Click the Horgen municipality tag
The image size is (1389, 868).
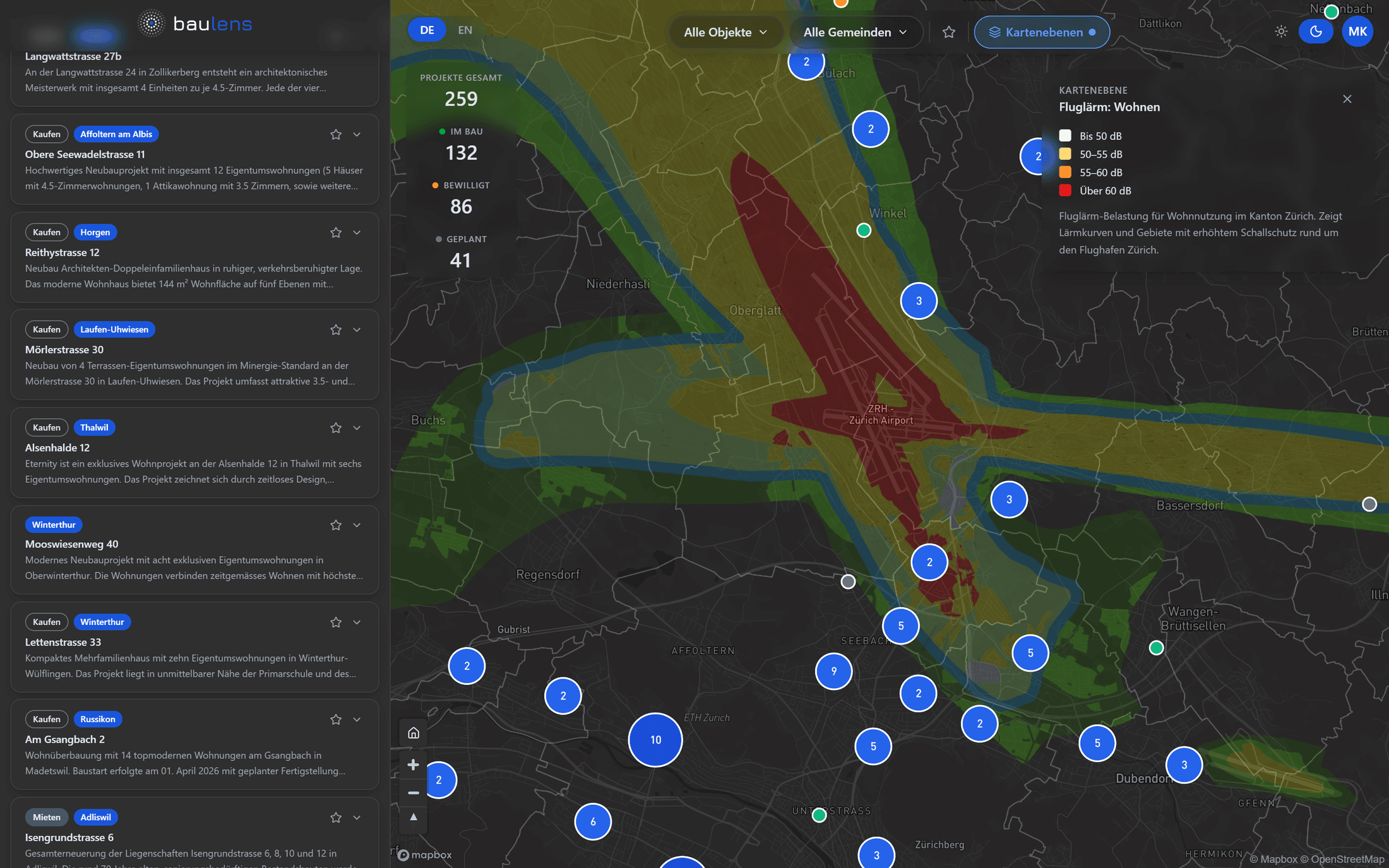point(95,232)
